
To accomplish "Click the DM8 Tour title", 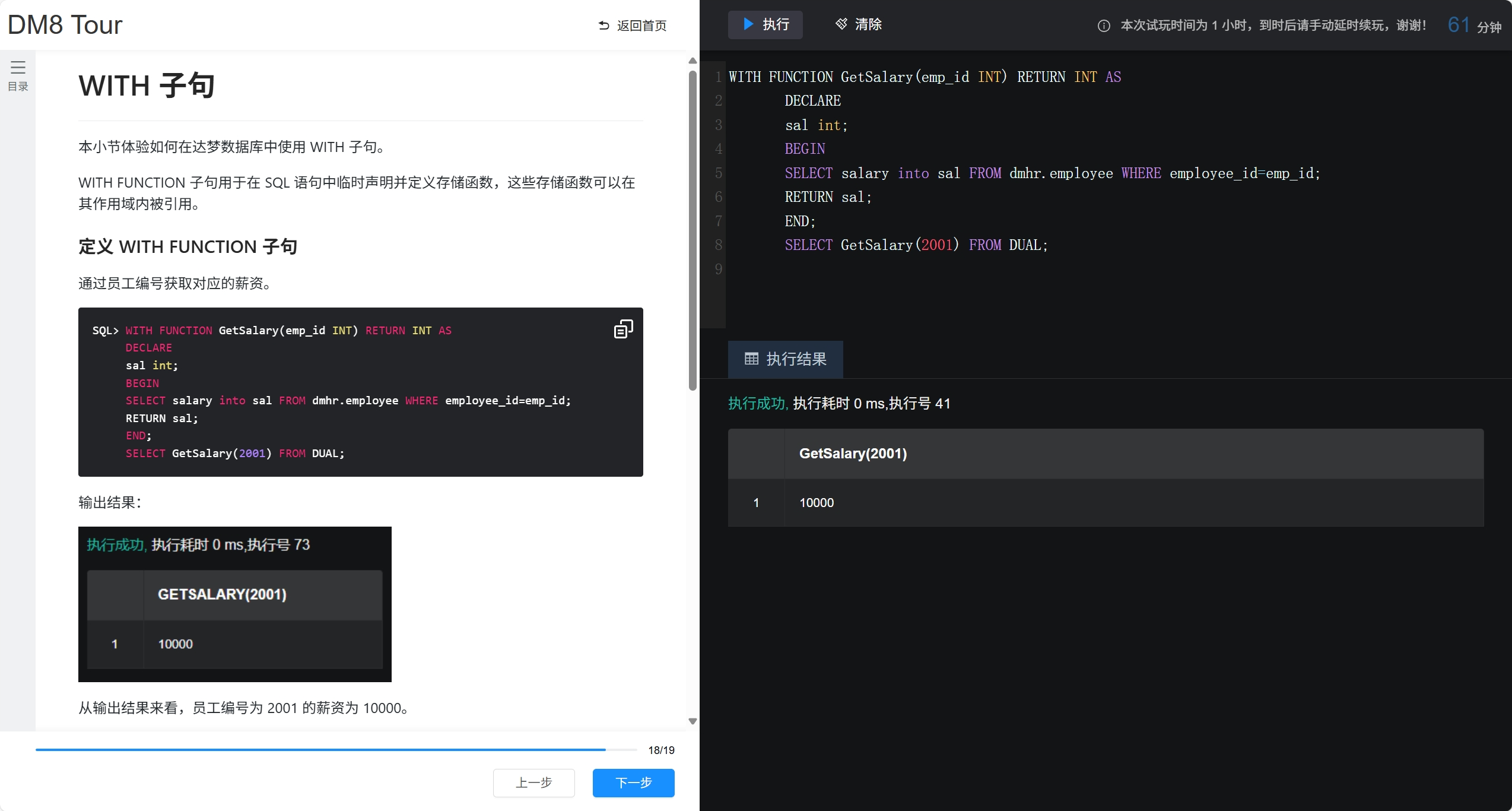I will point(65,25).
